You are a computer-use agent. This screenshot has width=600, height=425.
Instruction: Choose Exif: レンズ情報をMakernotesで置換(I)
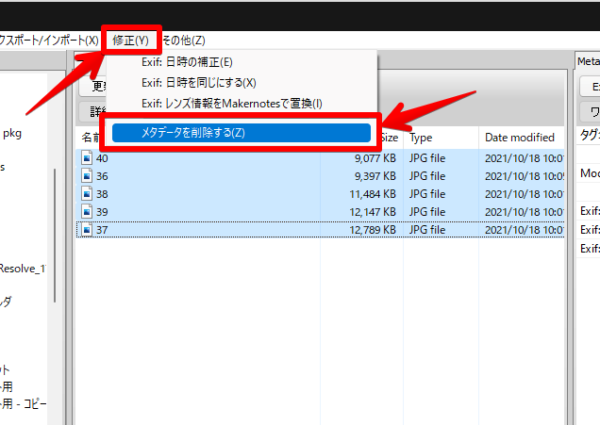[231, 103]
